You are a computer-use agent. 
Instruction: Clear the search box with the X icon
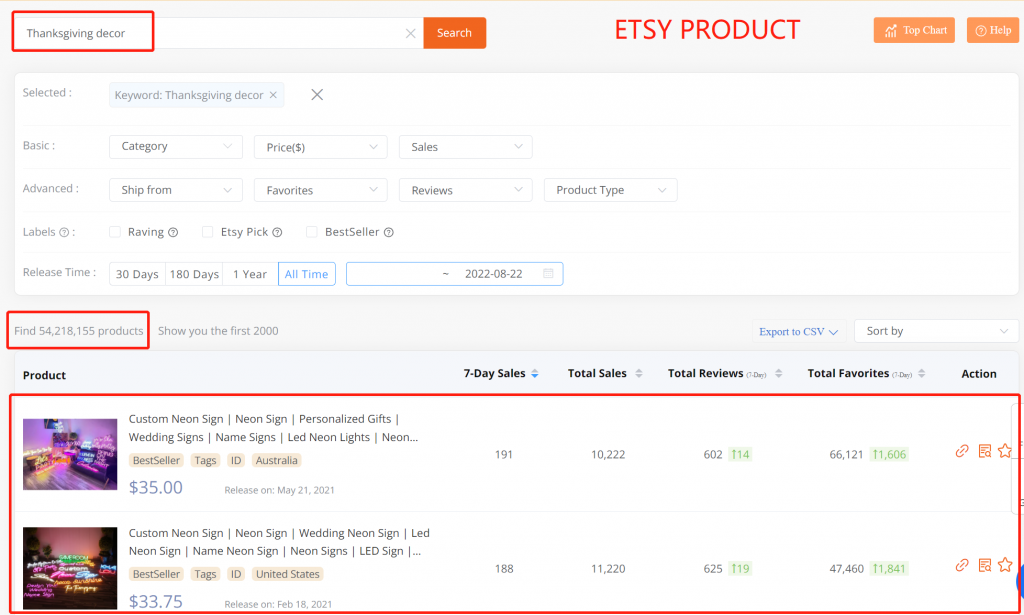pyautogui.click(x=410, y=33)
